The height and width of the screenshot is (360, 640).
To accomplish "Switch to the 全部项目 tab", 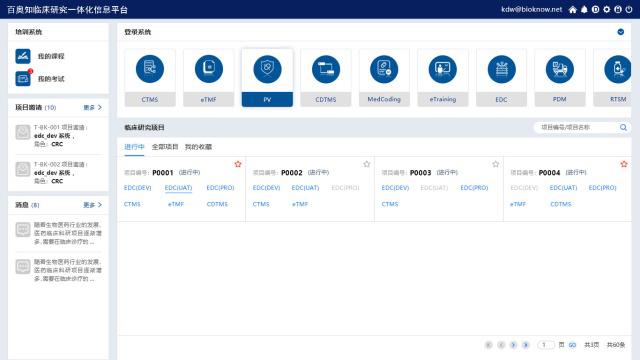I will pyautogui.click(x=165, y=147).
